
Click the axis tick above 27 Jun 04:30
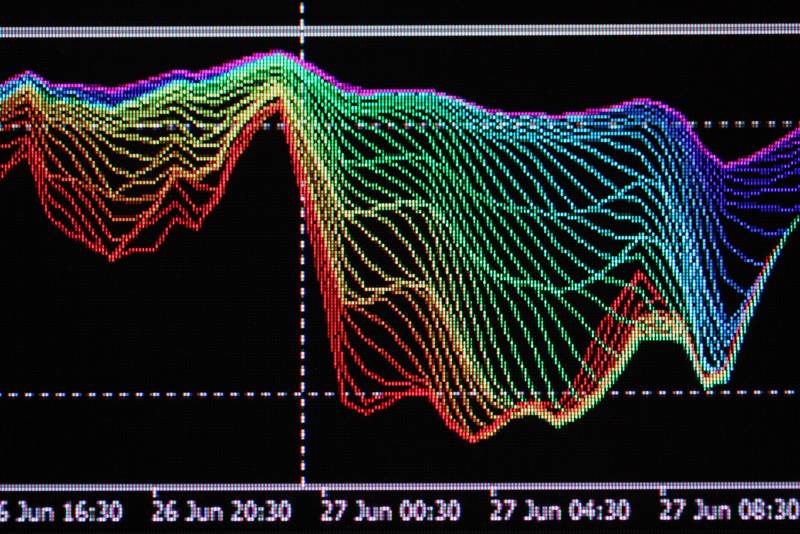492,491
